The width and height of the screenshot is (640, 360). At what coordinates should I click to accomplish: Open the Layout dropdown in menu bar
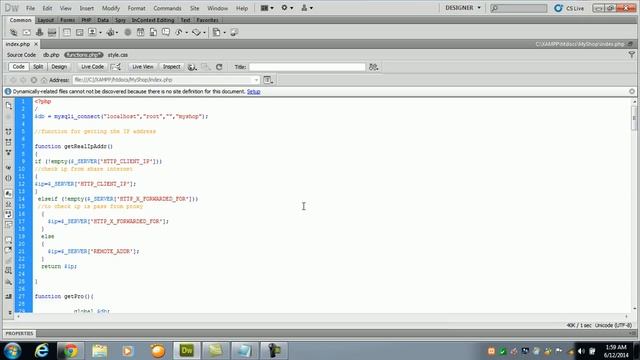(x=267, y=8)
